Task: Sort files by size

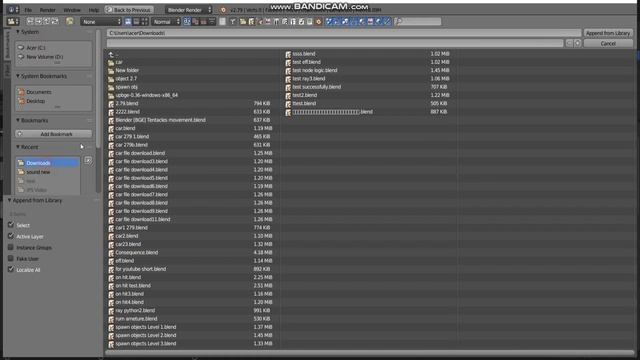Action: point(211,21)
